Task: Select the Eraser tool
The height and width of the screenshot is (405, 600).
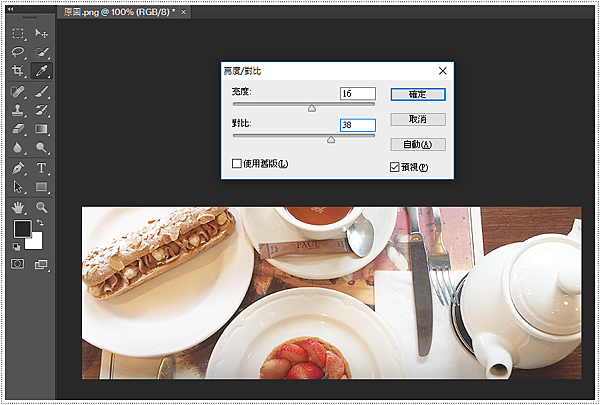Action: click(18, 129)
